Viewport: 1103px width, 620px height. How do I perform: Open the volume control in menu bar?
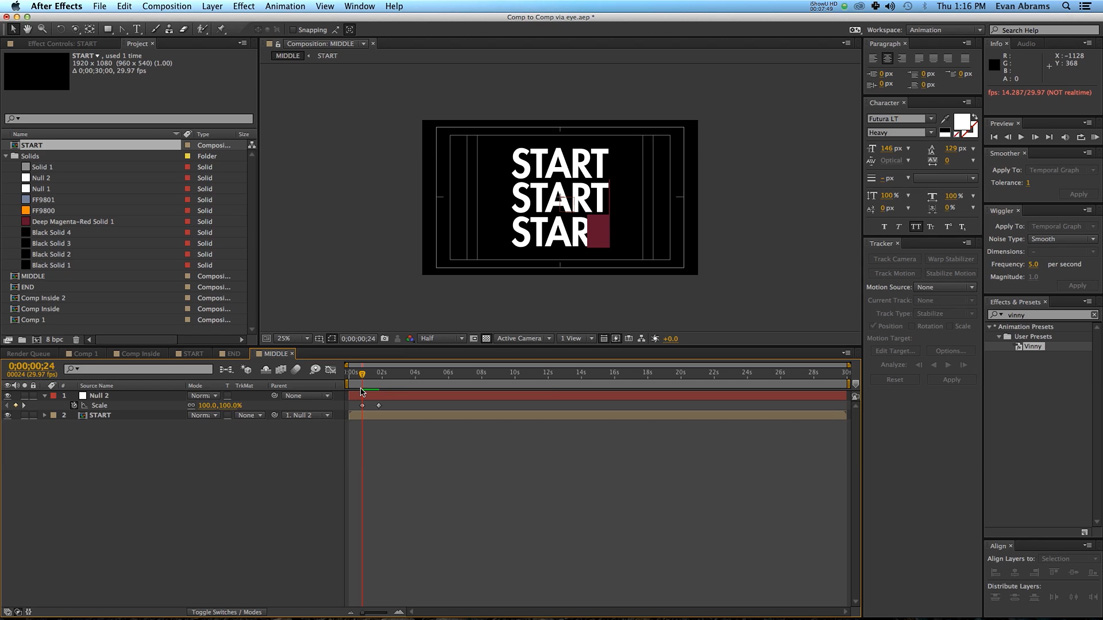[x=891, y=6]
